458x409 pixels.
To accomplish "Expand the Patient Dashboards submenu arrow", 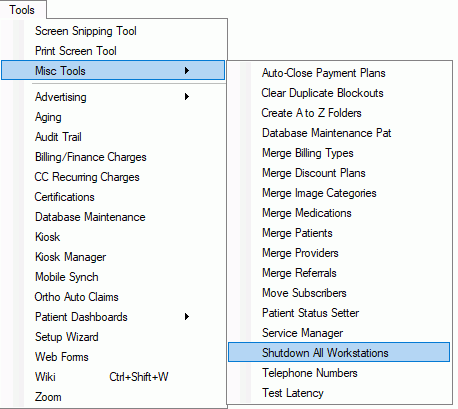I will click(x=187, y=317).
